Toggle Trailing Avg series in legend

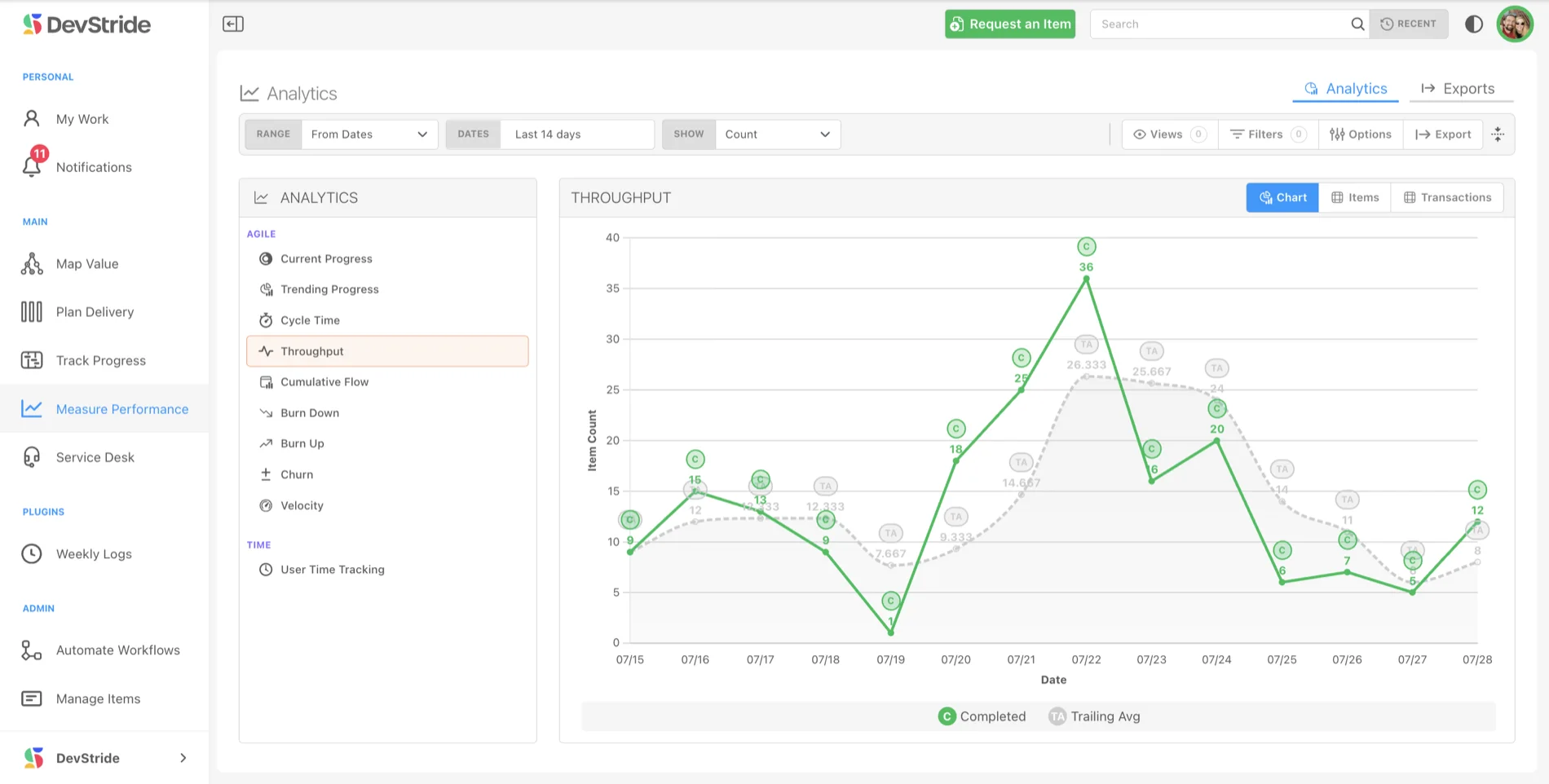click(1094, 716)
